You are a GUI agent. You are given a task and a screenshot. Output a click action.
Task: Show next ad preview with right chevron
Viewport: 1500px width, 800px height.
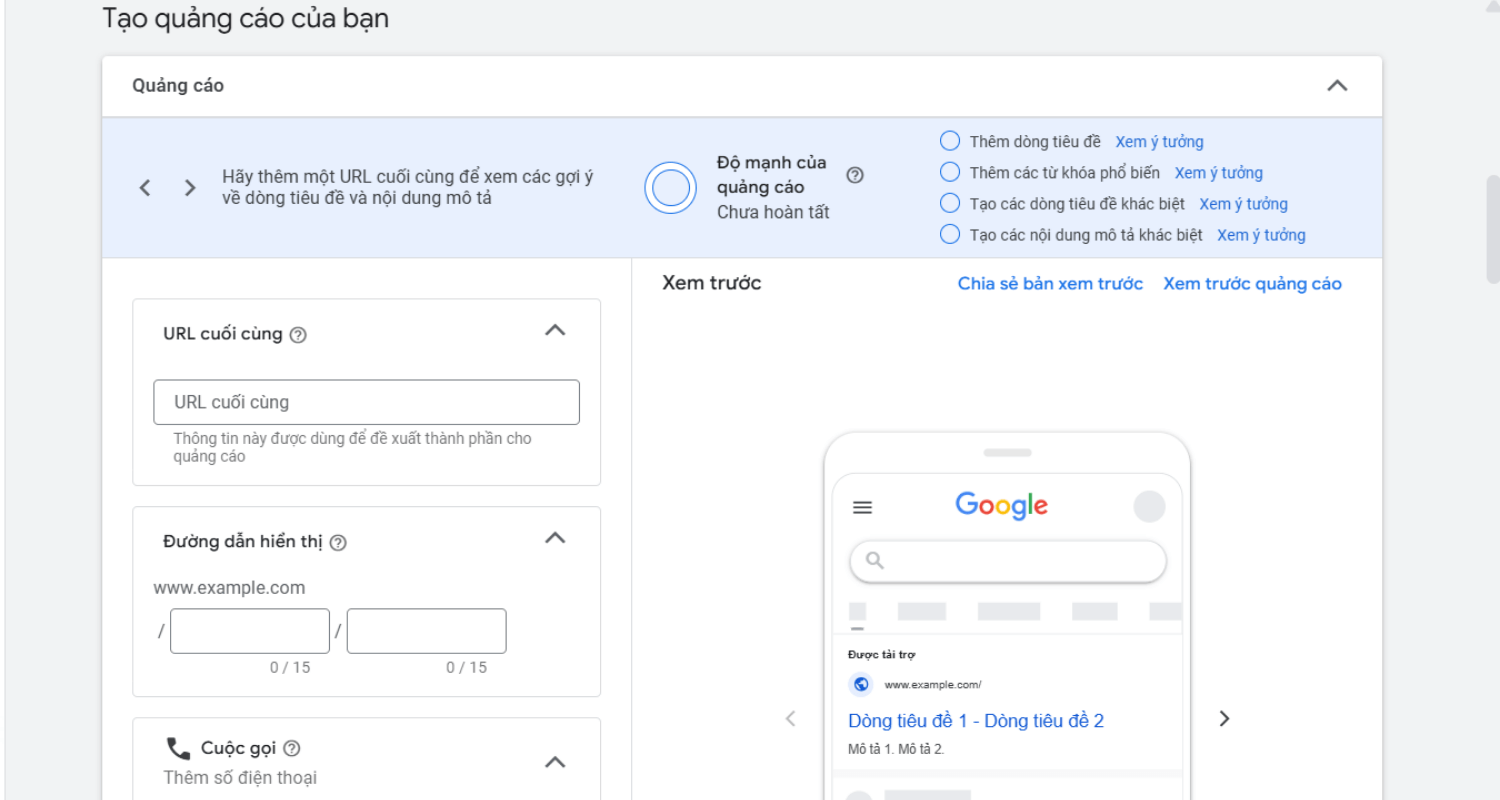[x=1224, y=719]
